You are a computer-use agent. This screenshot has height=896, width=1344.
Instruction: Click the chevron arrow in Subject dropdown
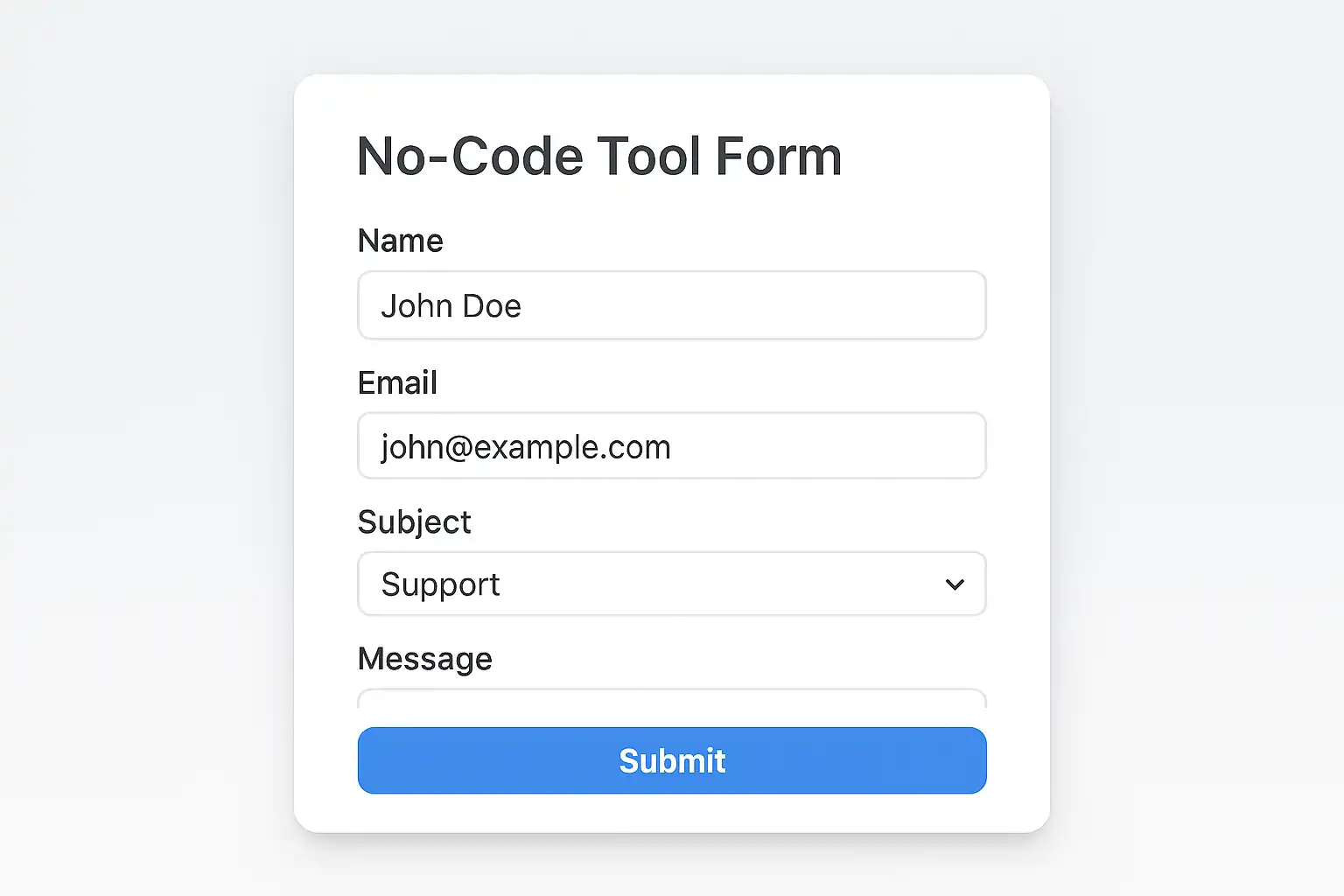coord(955,584)
